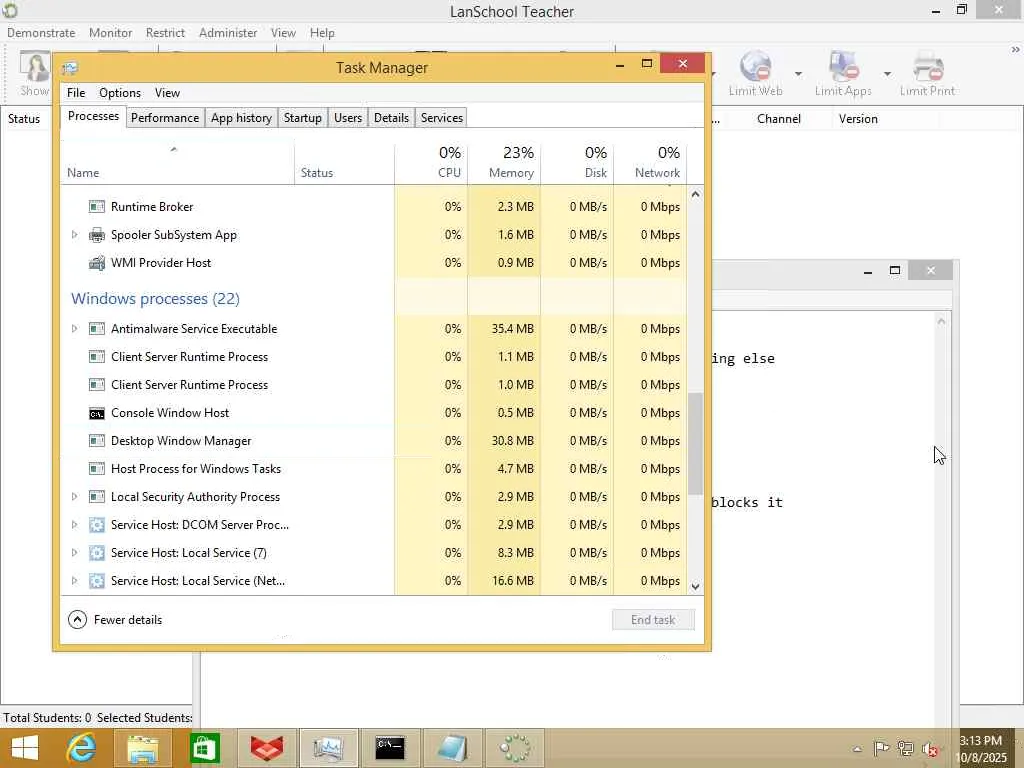
Task: Click the WMI Provider Host icon
Action: (x=97, y=263)
